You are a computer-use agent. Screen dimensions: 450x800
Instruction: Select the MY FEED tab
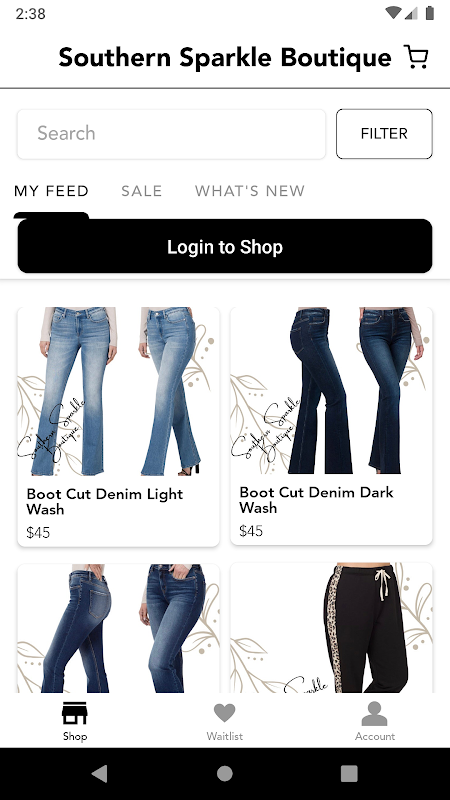51,191
